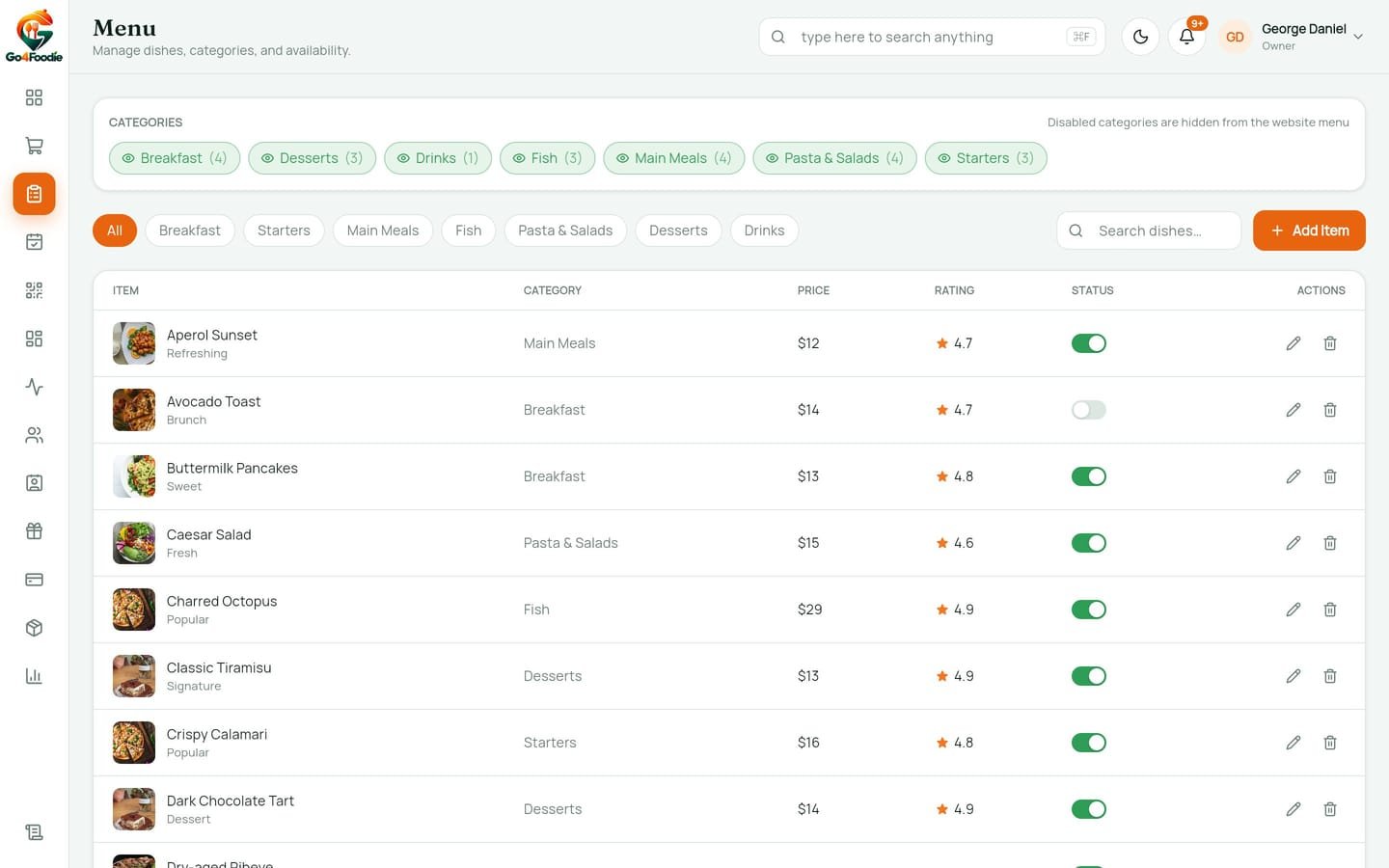This screenshot has height=868, width=1389.
Task: Select the All filter tab
Action: tap(115, 231)
